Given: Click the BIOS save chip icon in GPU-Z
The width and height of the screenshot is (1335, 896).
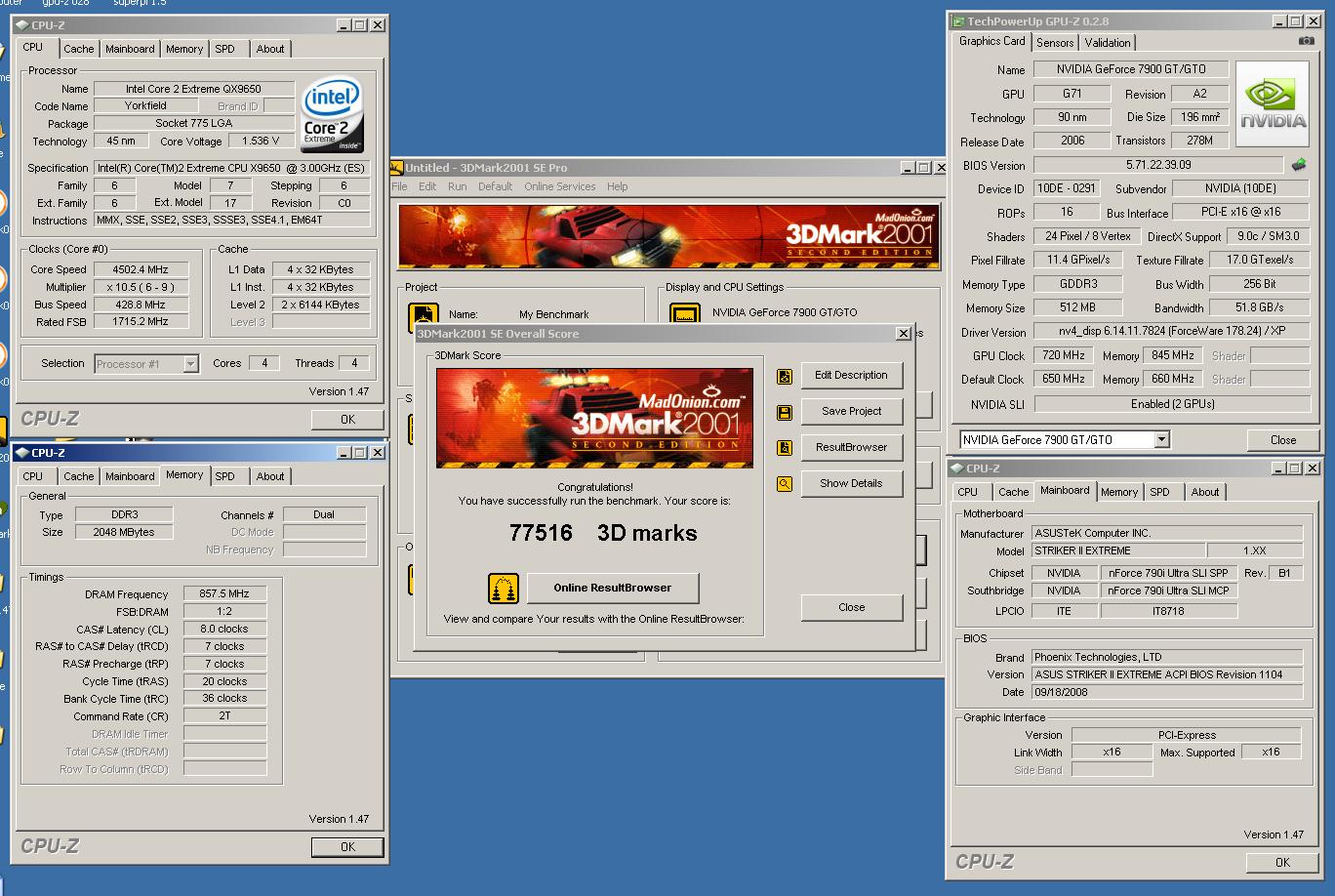Looking at the screenshot, I should pyautogui.click(x=1299, y=165).
